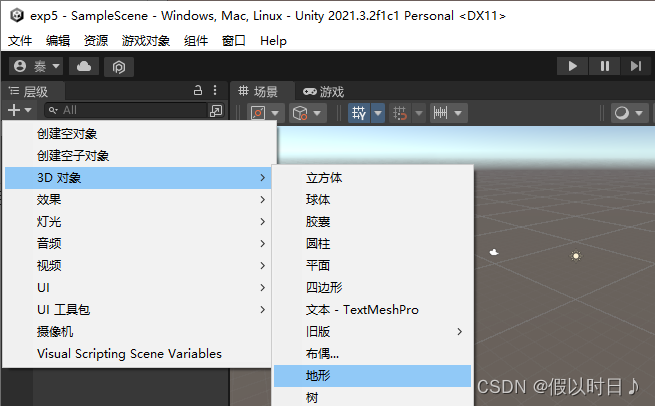Choose 树 tree from the submenu
655x406 pixels.
373,397
